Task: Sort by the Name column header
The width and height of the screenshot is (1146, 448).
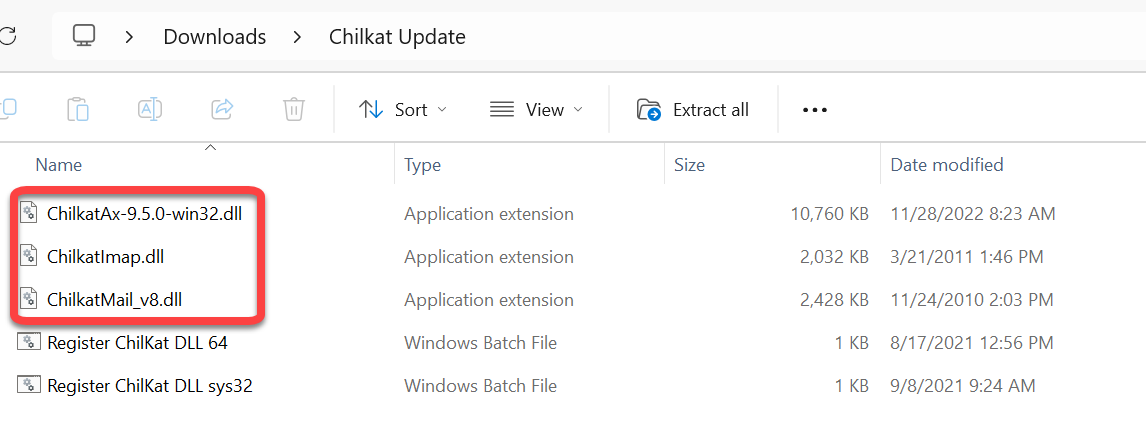Action: coord(59,165)
